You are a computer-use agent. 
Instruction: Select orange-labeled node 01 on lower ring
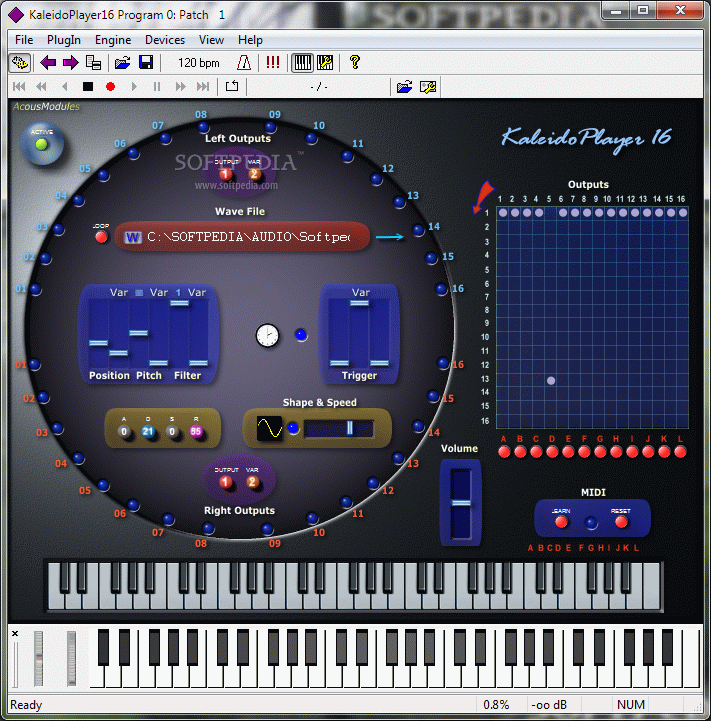[34, 365]
